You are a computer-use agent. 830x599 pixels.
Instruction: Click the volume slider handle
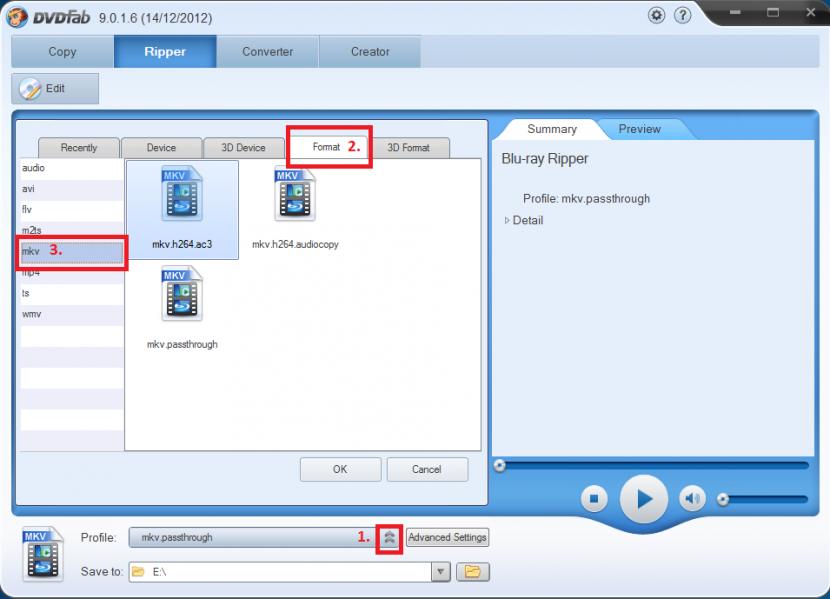tap(723, 499)
